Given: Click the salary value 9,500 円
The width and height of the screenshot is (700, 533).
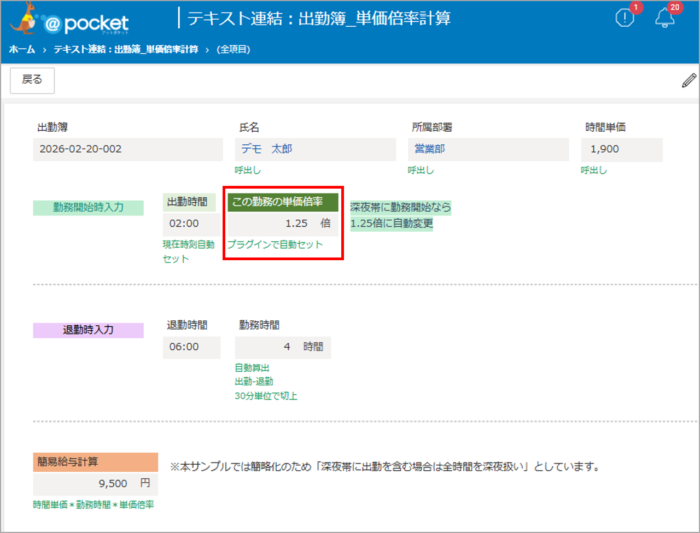Looking at the screenshot, I should pos(95,483).
